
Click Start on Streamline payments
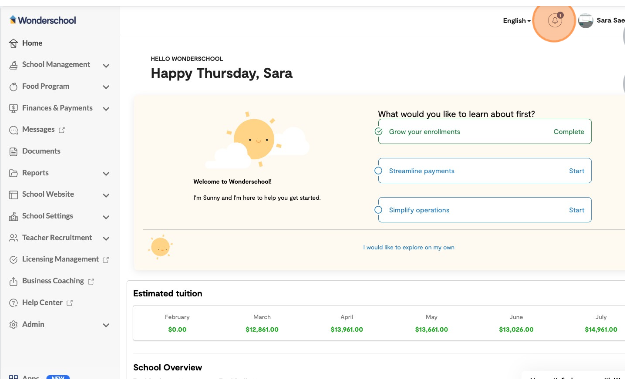tap(576, 171)
